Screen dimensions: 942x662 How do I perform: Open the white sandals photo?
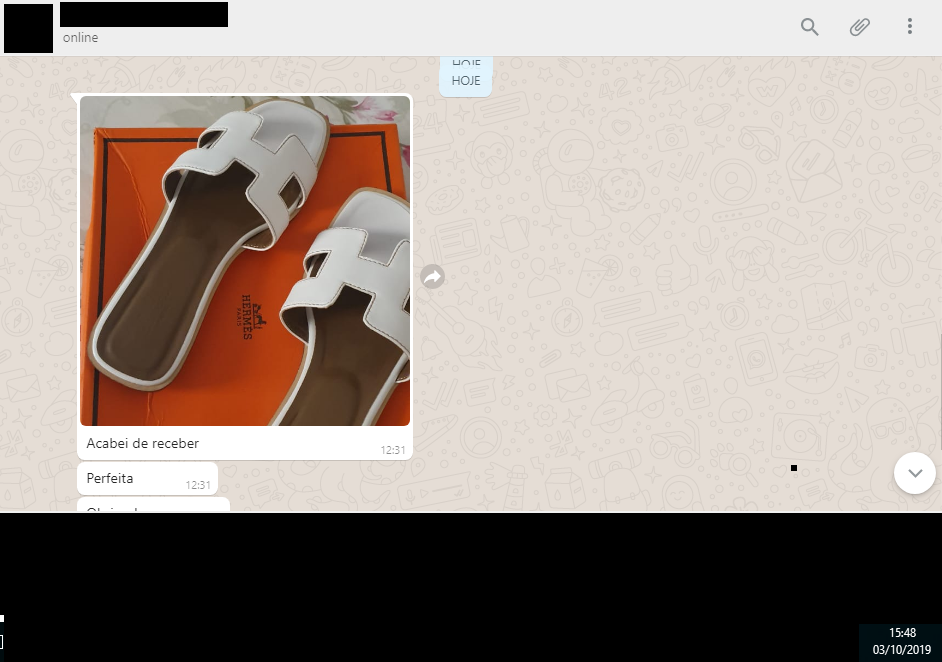(x=245, y=261)
